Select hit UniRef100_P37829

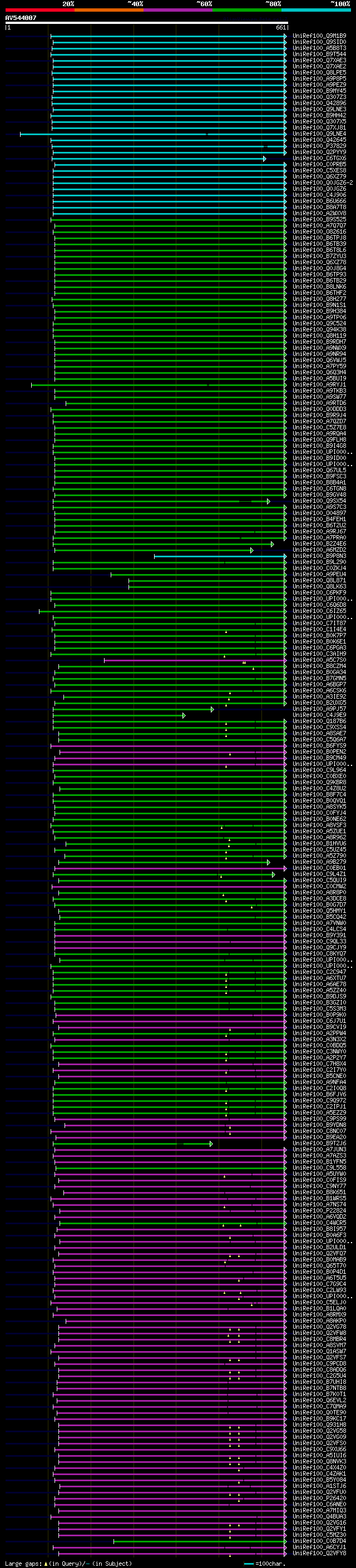(x=319, y=146)
